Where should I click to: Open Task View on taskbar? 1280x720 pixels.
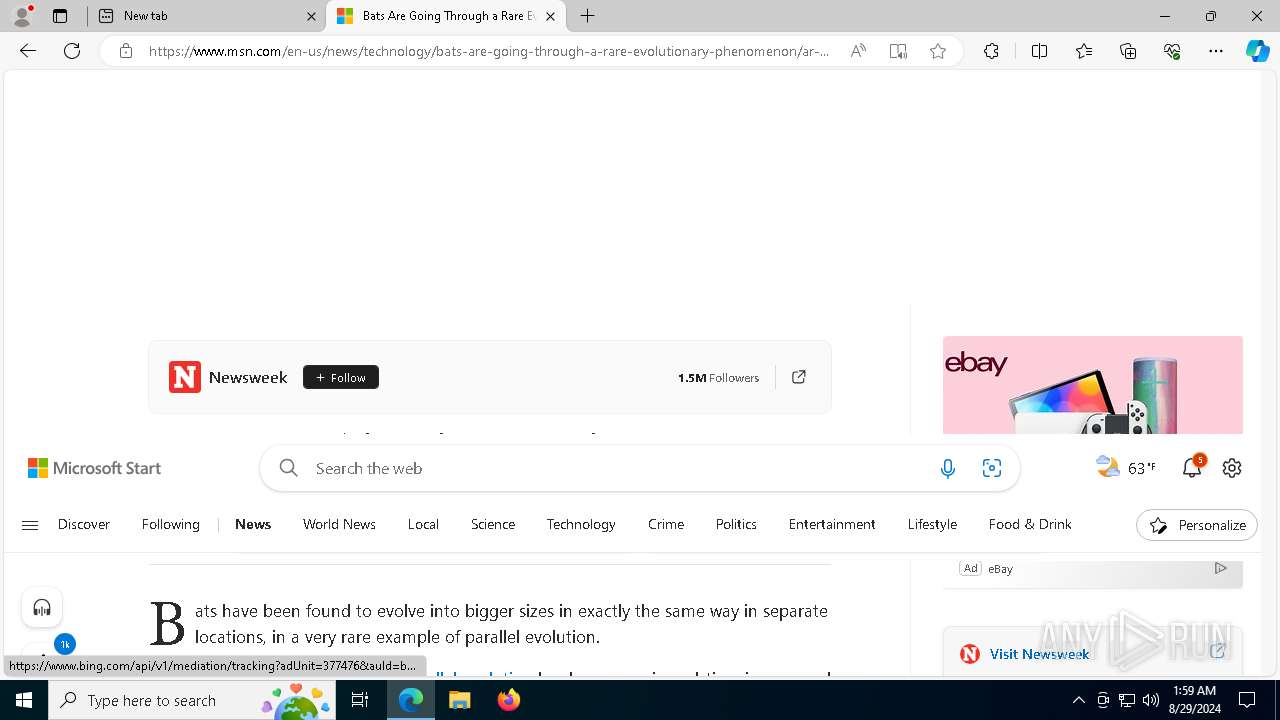click(361, 700)
